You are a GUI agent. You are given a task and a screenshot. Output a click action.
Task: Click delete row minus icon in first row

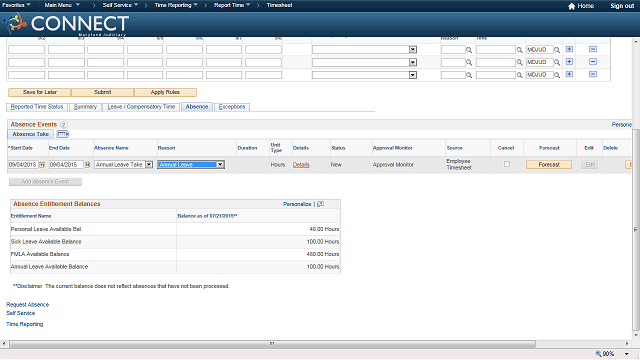click(x=593, y=49)
